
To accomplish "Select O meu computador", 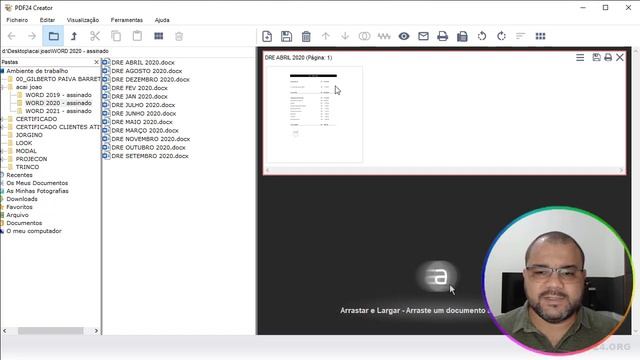I will click(x=34, y=231).
